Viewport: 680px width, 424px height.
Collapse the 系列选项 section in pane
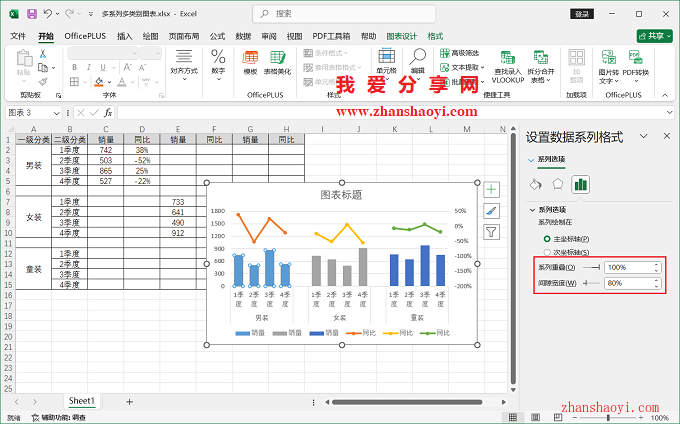(533, 210)
